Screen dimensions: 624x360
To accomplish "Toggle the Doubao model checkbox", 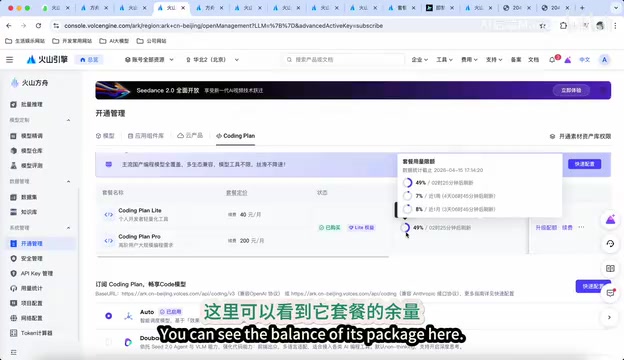I will pyautogui.click(x=108, y=342).
